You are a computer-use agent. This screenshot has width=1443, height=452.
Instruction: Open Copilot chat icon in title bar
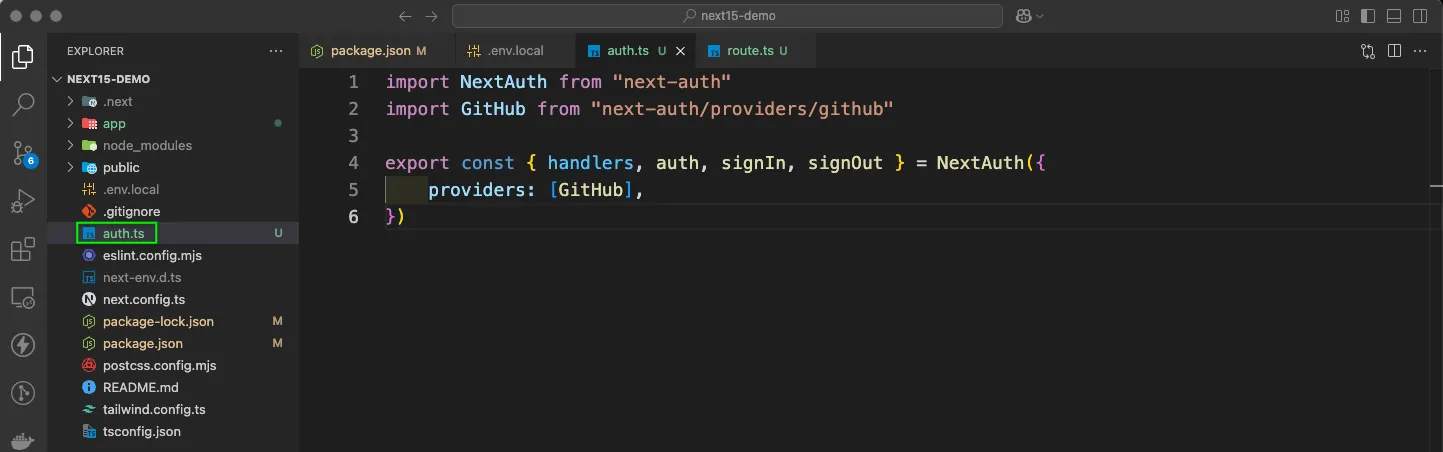pos(1023,16)
